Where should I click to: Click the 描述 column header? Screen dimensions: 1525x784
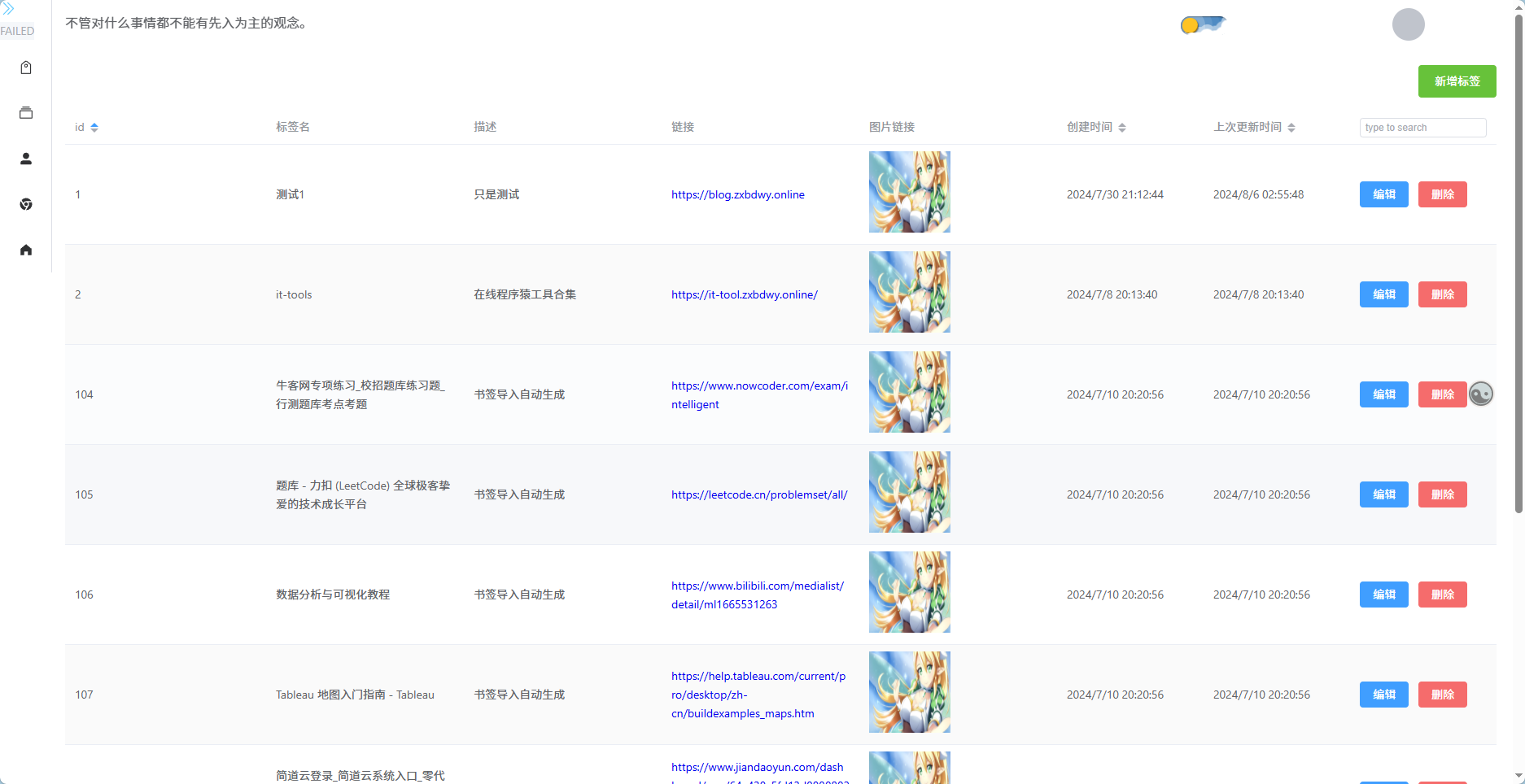485,127
